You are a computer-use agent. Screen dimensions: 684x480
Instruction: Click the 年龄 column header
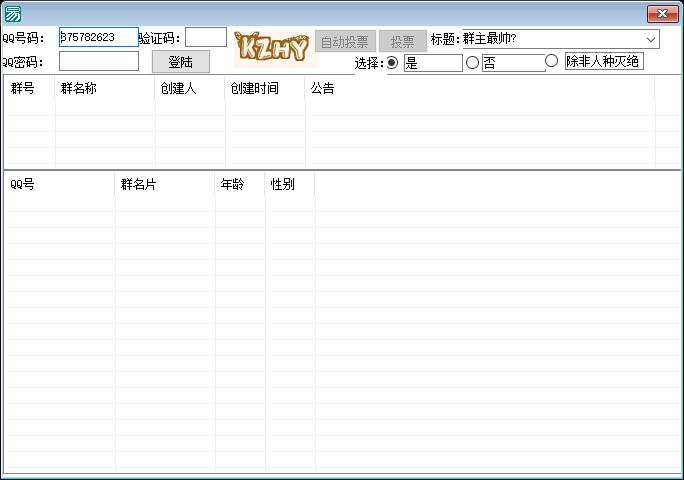pos(240,184)
